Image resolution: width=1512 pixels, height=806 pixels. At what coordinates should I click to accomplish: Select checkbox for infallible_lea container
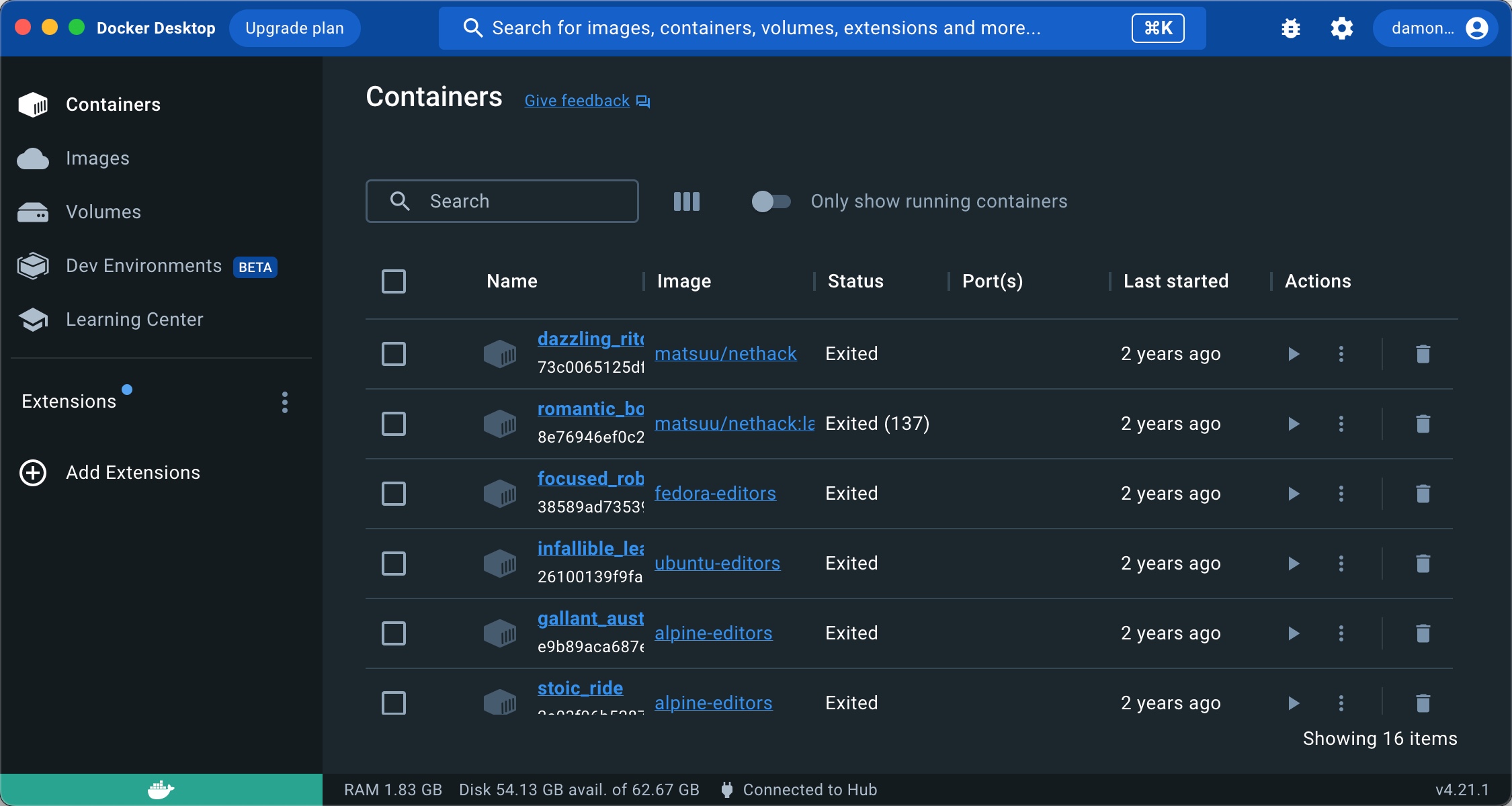(x=394, y=564)
